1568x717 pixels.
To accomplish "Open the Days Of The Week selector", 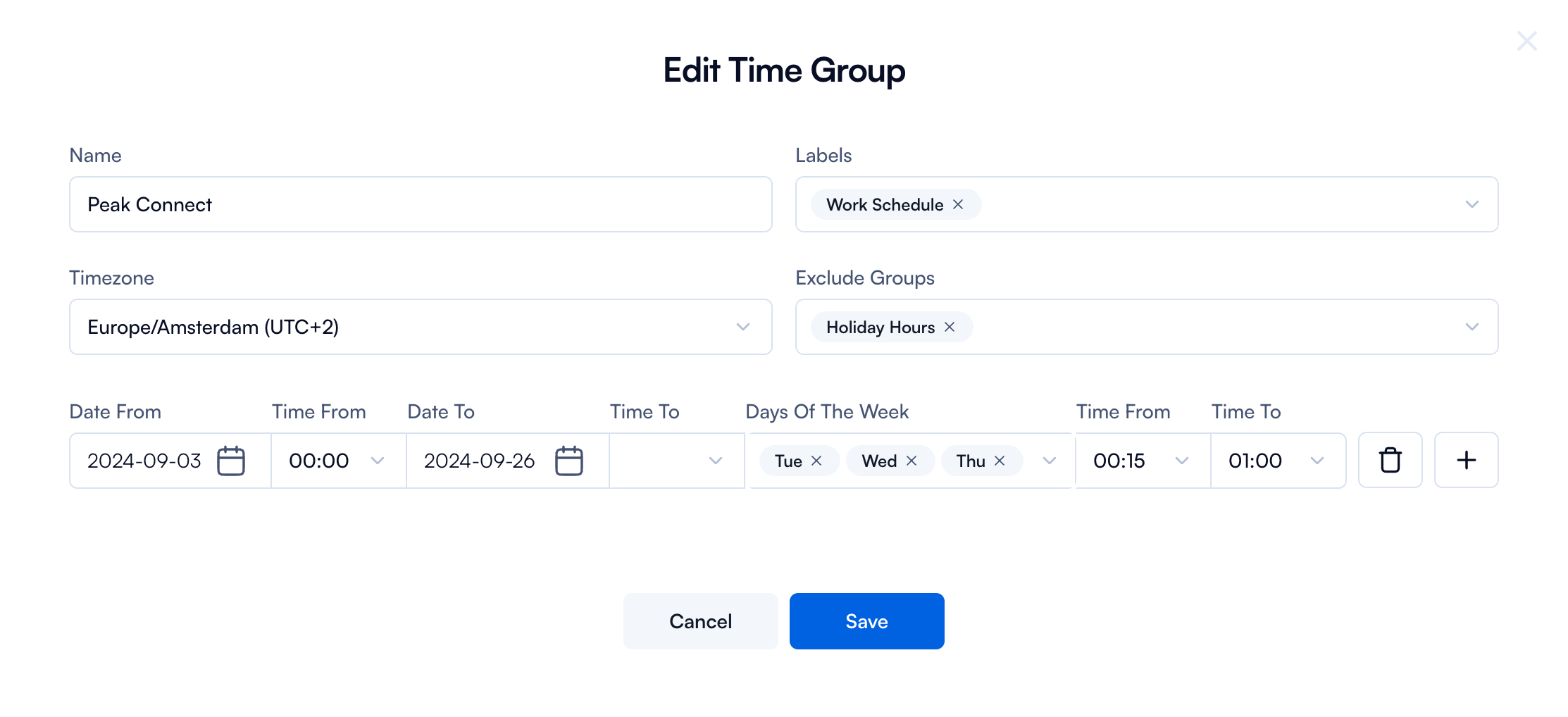I will point(1049,461).
